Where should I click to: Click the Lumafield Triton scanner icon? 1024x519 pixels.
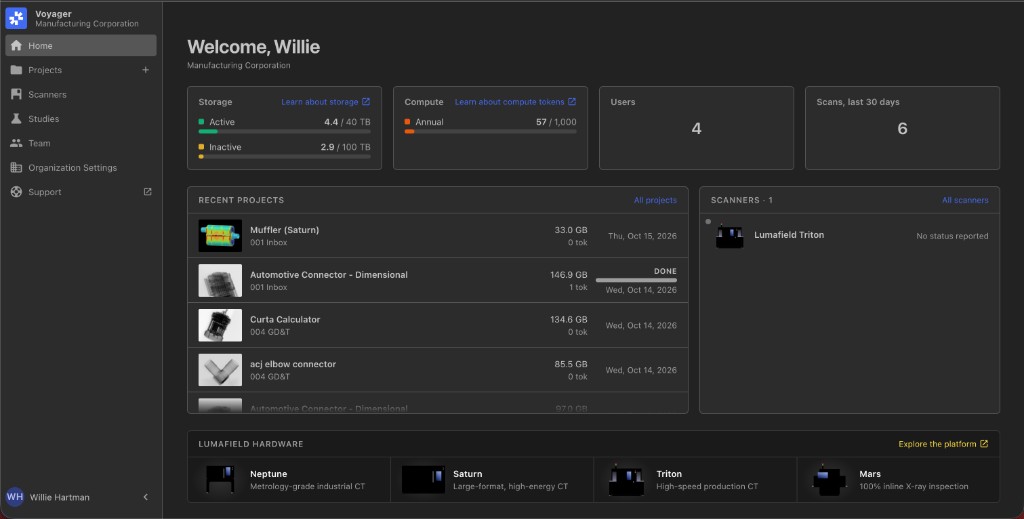point(729,236)
